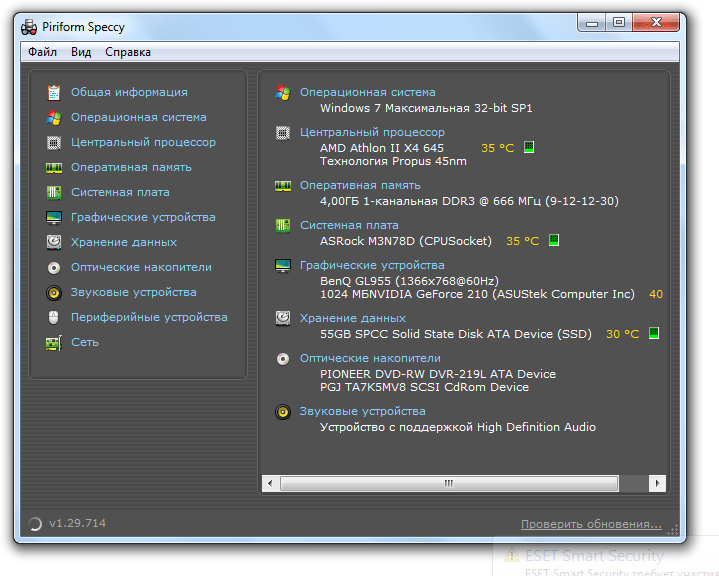Click the loading spinner near version number
719x576 pixels.
(x=35, y=524)
